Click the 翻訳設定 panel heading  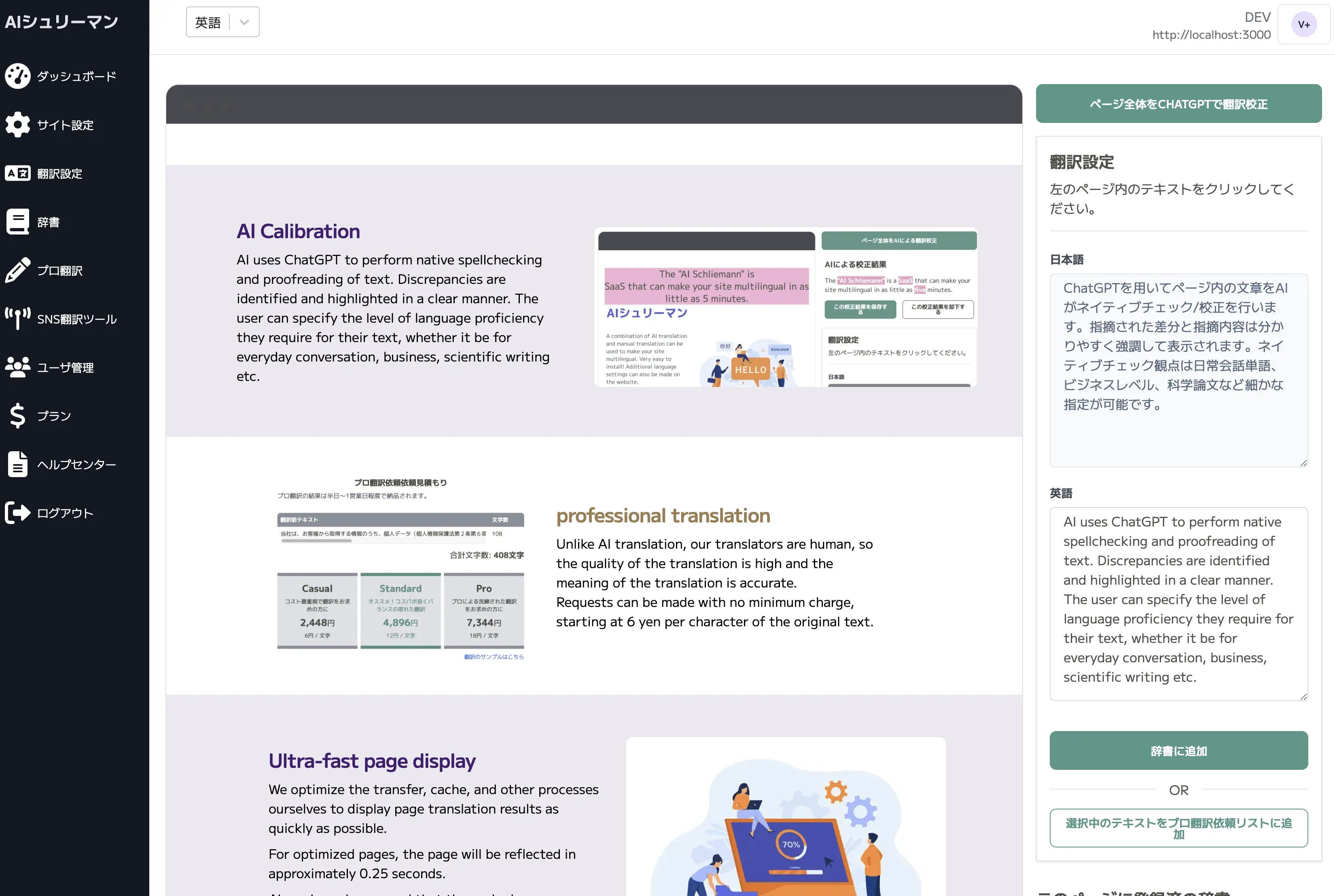click(1082, 162)
